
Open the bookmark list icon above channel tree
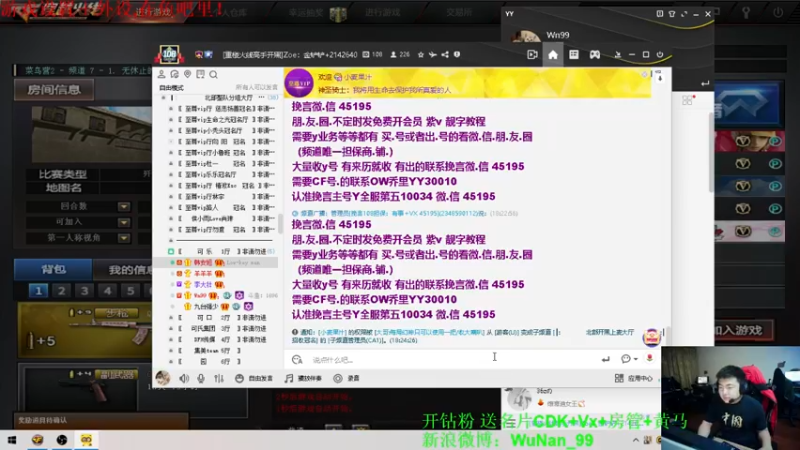pyautogui.click(x=201, y=74)
